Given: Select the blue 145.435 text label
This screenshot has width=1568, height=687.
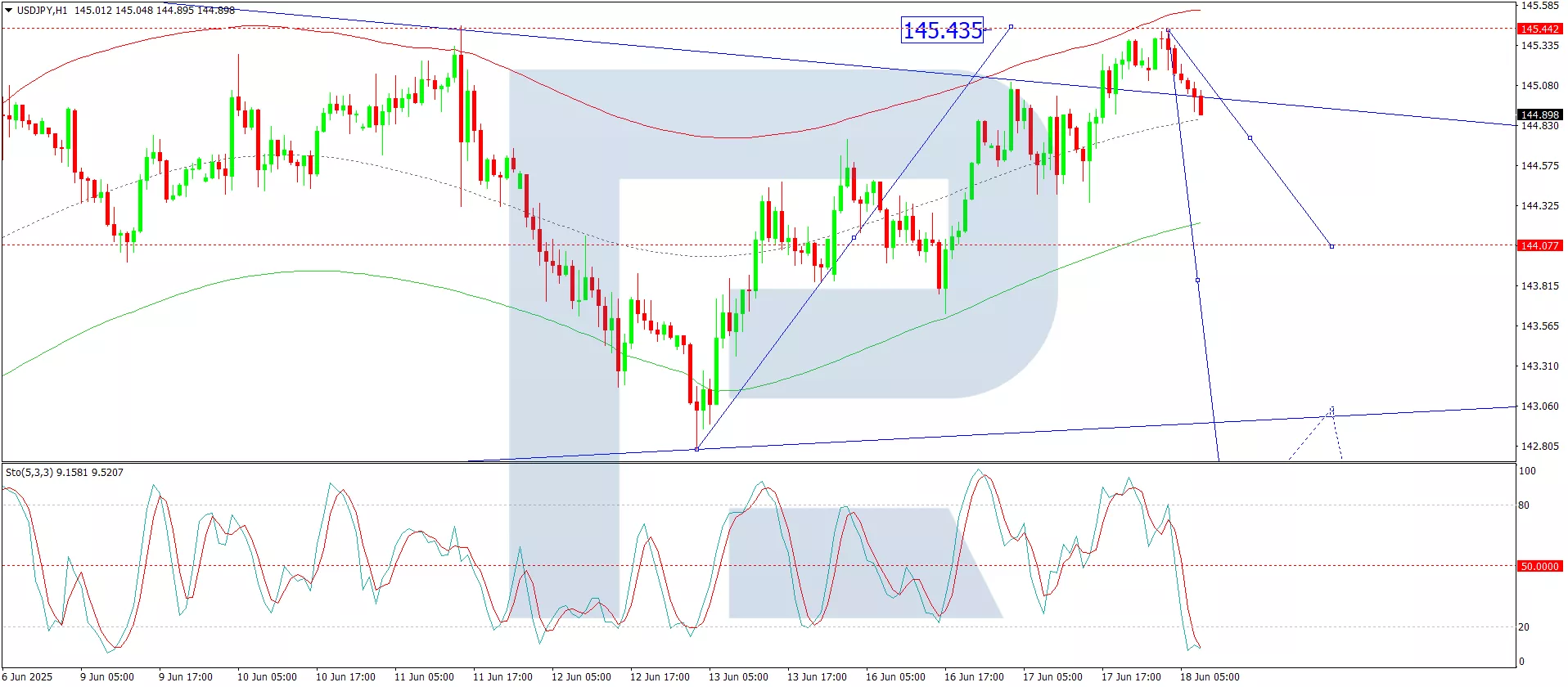Looking at the screenshot, I should (942, 30).
